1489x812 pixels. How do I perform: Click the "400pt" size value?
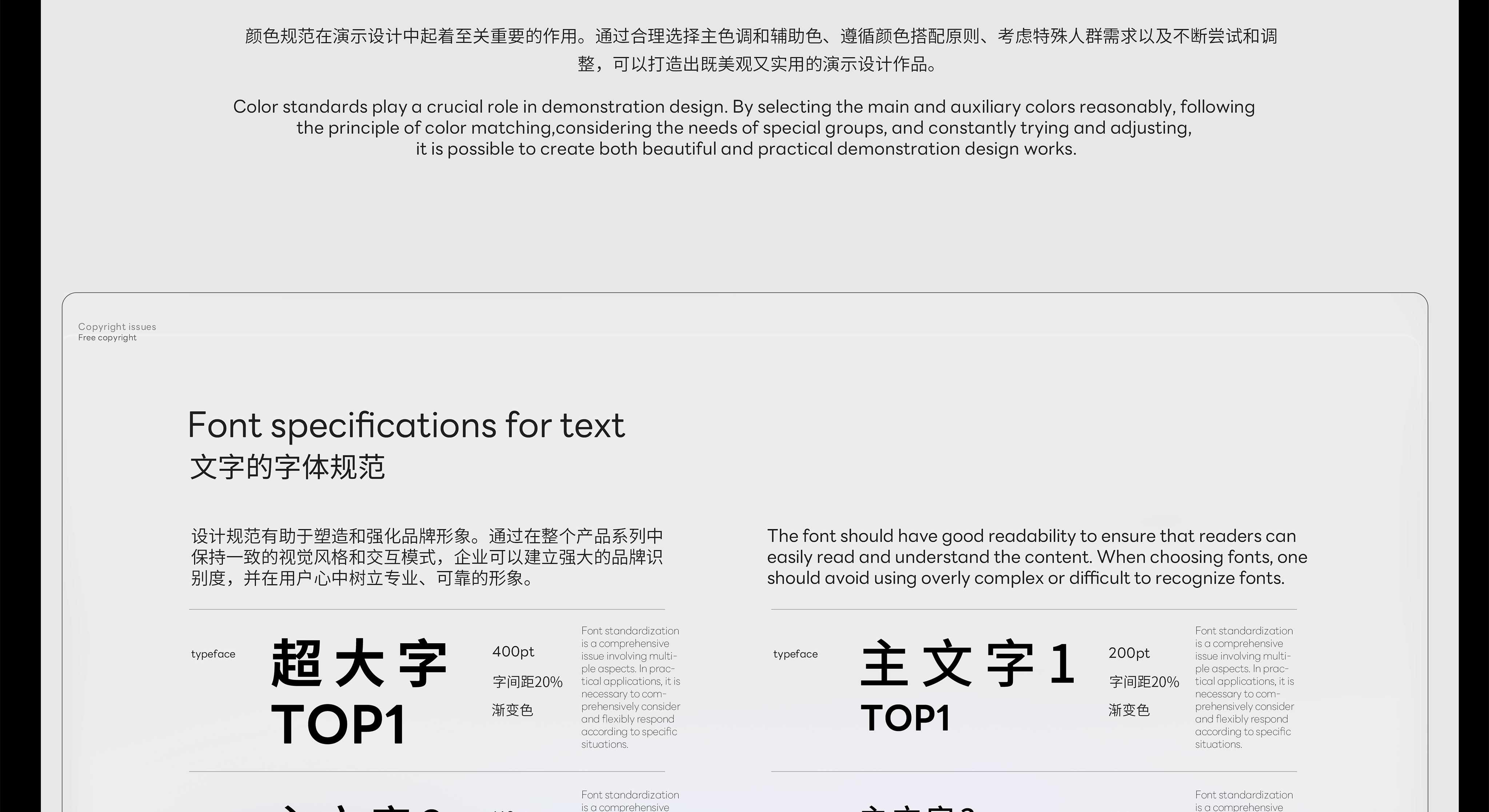(513, 652)
